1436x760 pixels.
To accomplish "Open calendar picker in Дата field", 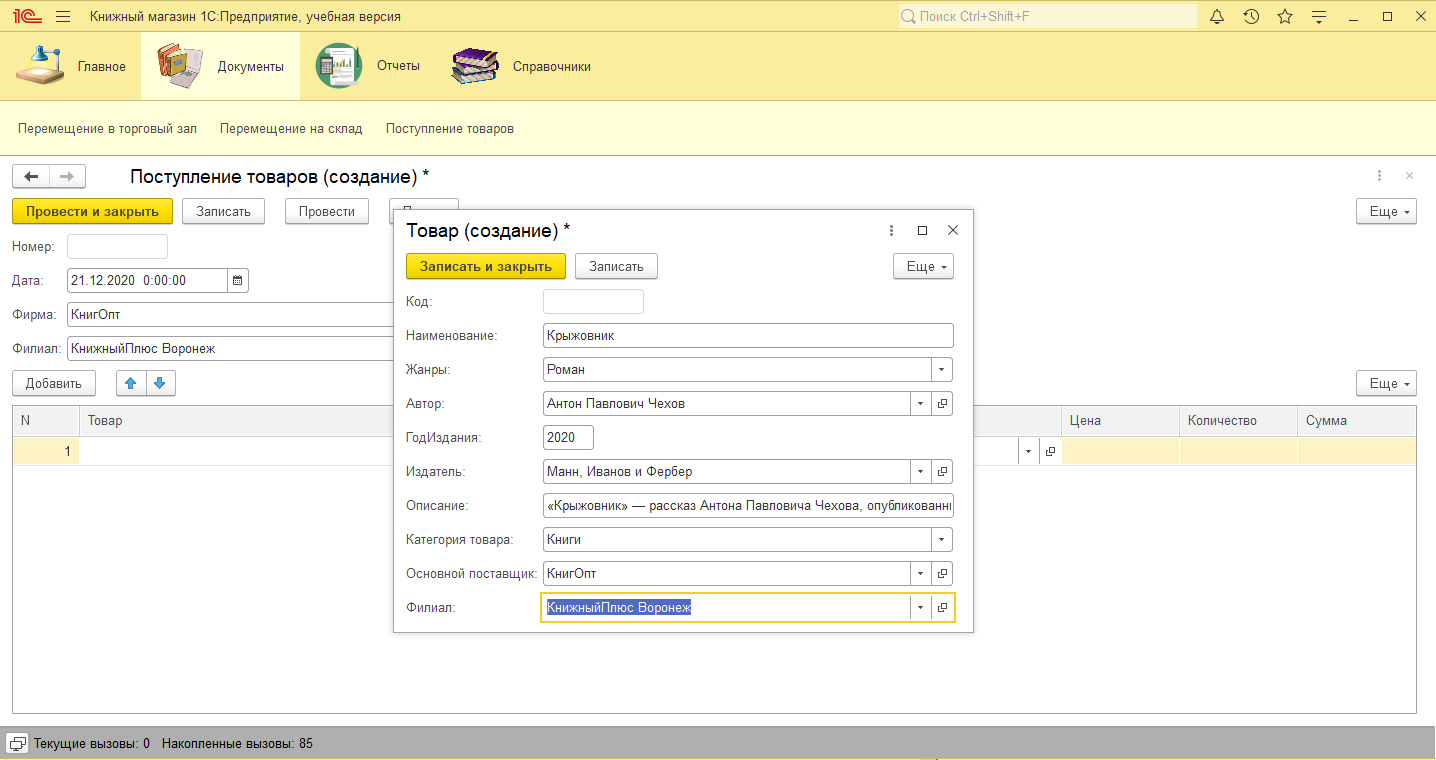I will coord(238,280).
